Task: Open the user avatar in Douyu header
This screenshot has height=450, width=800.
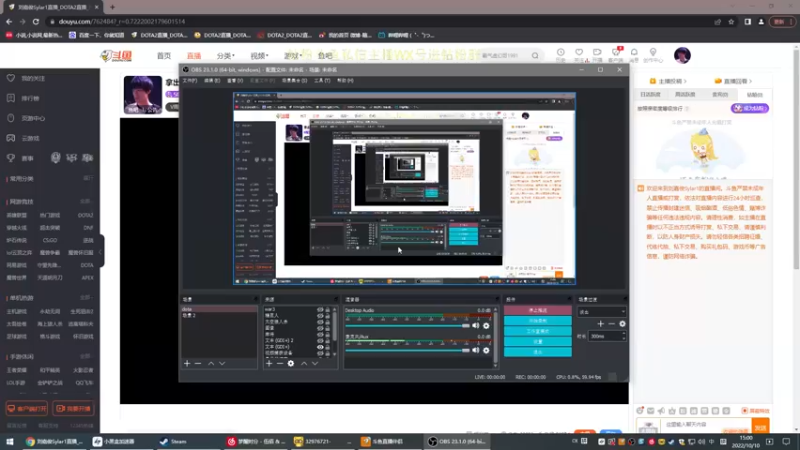Action: (682, 55)
